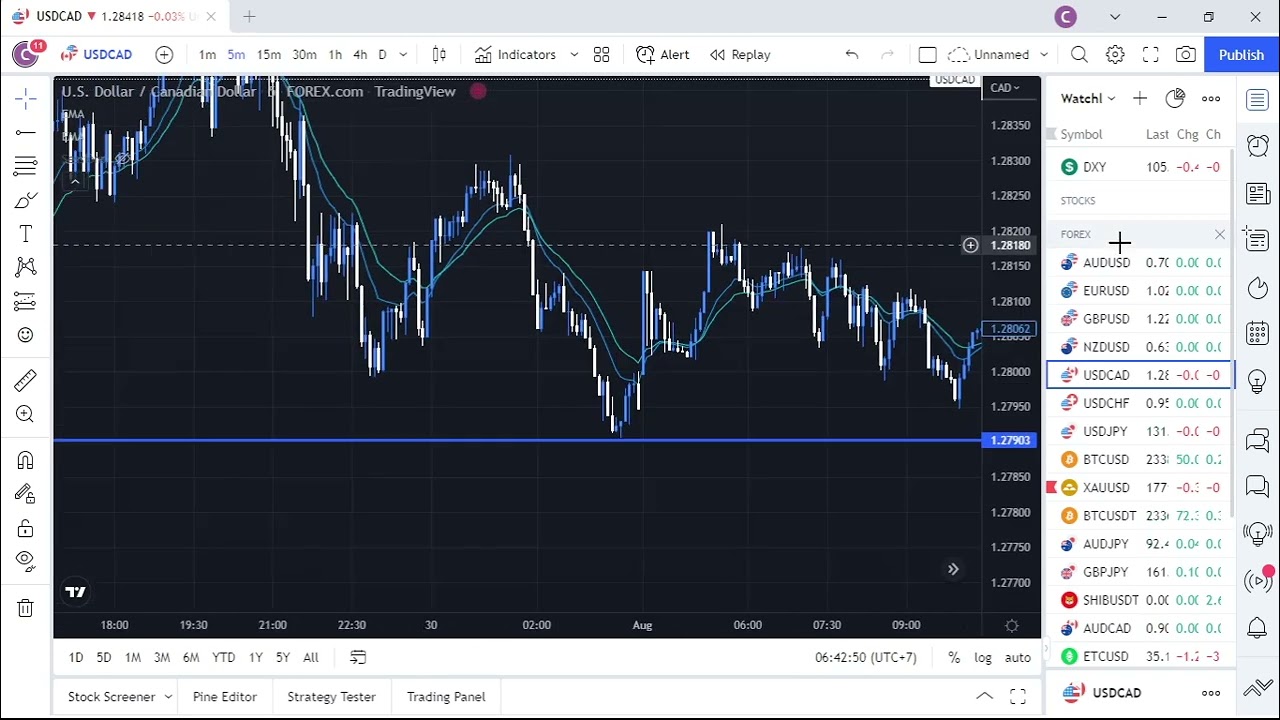Select XAUUSD in the watchlist

coord(1140,488)
